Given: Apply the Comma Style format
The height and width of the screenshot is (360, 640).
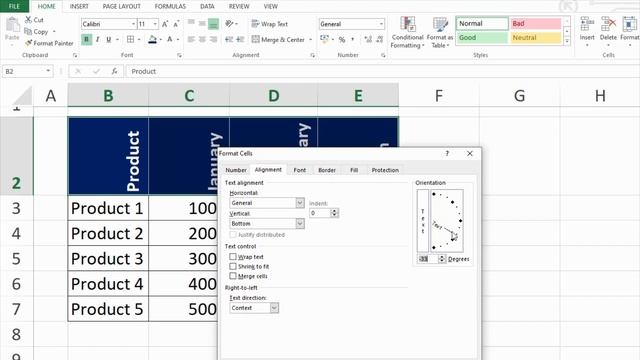Looking at the screenshot, I should 353,39.
